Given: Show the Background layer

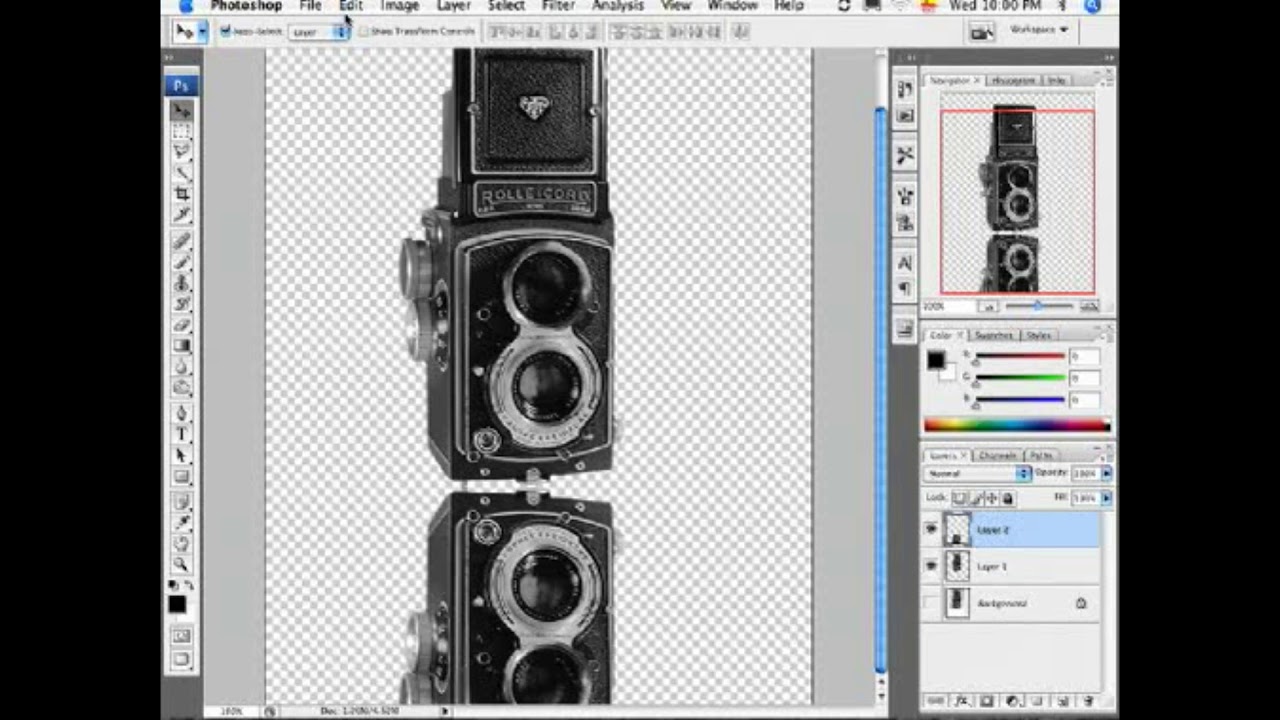Looking at the screenshot, I should pos(932,603).
